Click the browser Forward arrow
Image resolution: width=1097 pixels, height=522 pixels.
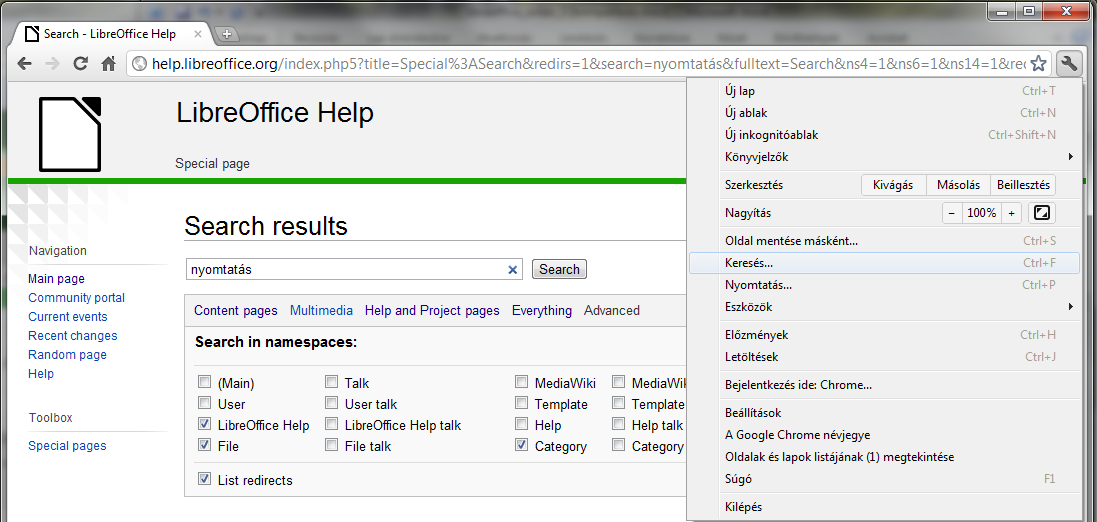click(52, 64)
